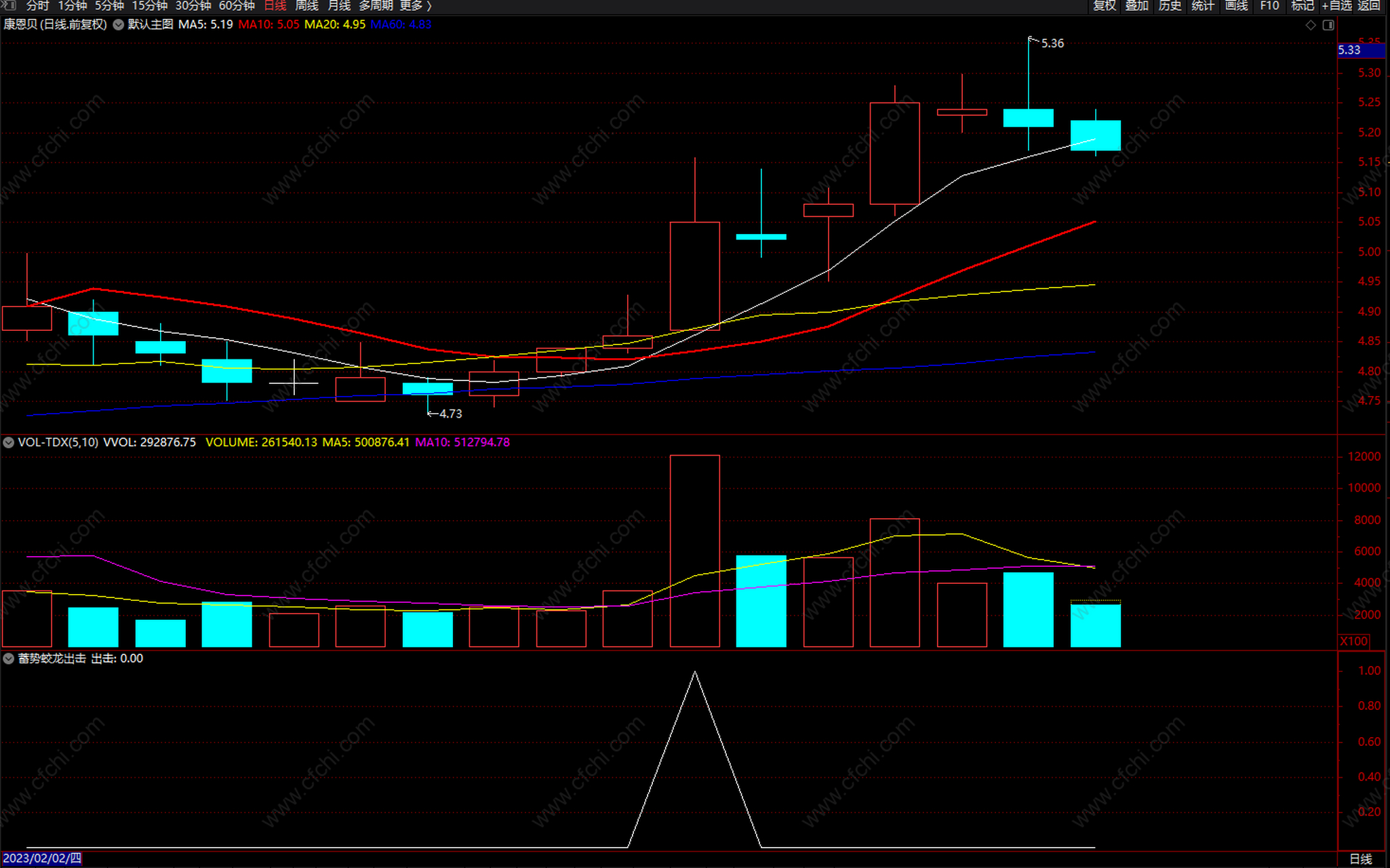
Task: Click the MA60: 4.83 value
Action: pyautogui.click(x=401, y=24)
